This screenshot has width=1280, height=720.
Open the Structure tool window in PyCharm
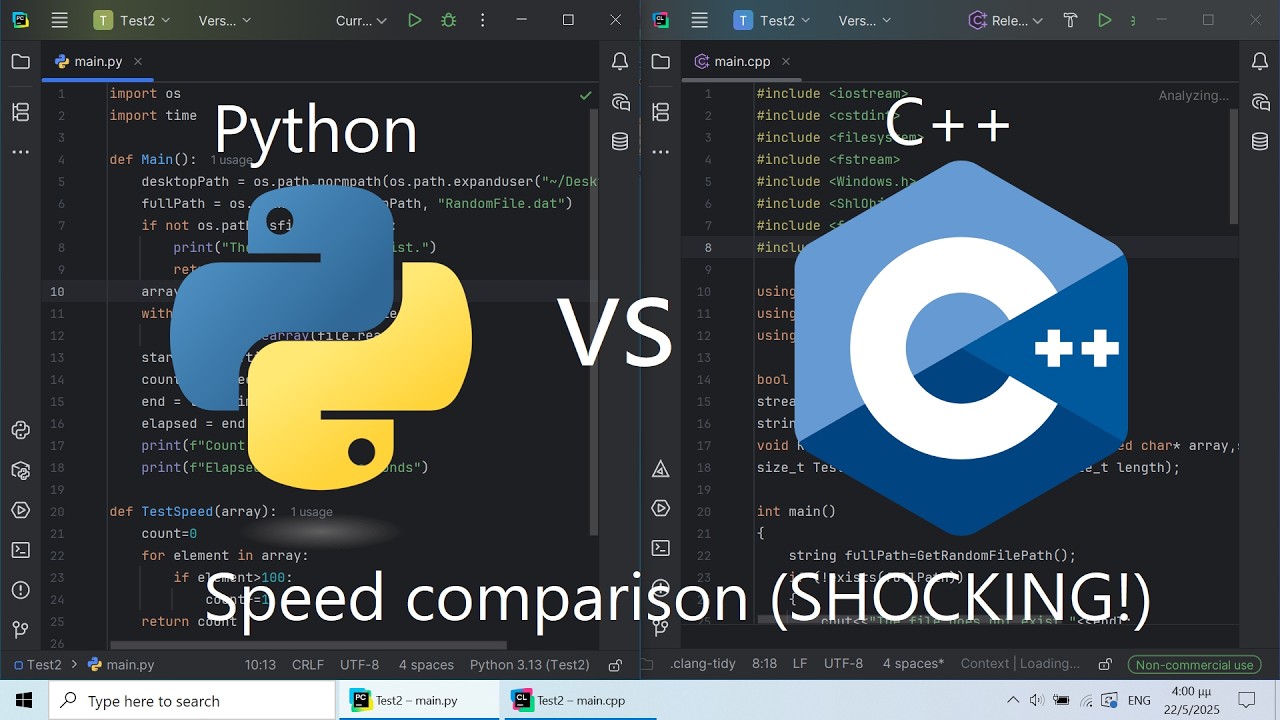pos(20,112)
